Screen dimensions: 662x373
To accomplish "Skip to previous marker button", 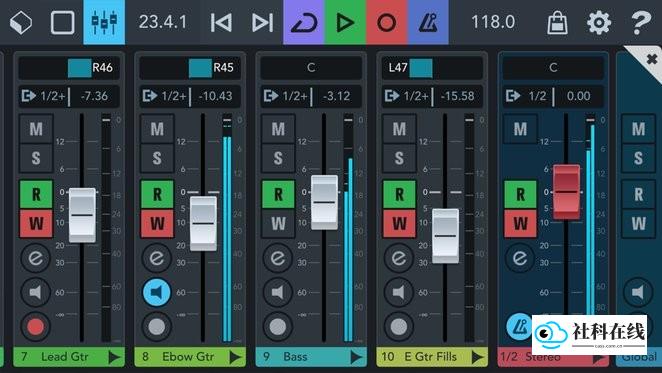I will [x=221, y=22].
